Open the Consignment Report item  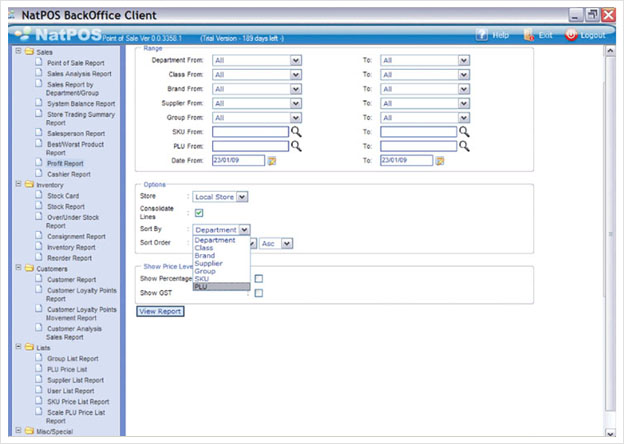tap(76, 236)
